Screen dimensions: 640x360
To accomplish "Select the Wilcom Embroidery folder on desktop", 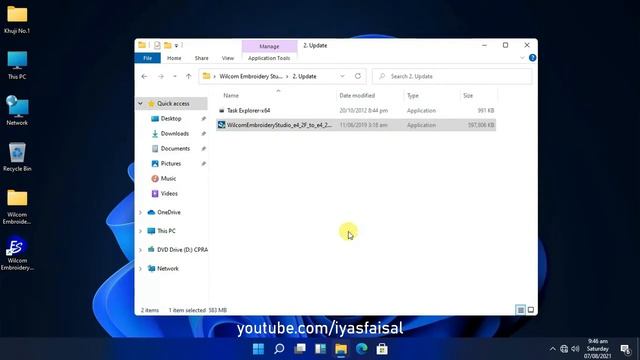I will (17, 207).
